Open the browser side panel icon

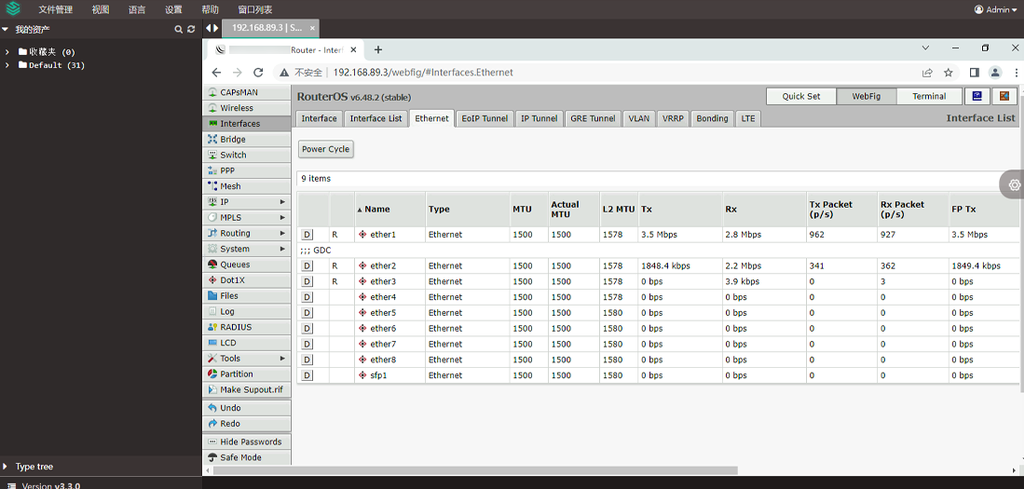pos(974,72)
